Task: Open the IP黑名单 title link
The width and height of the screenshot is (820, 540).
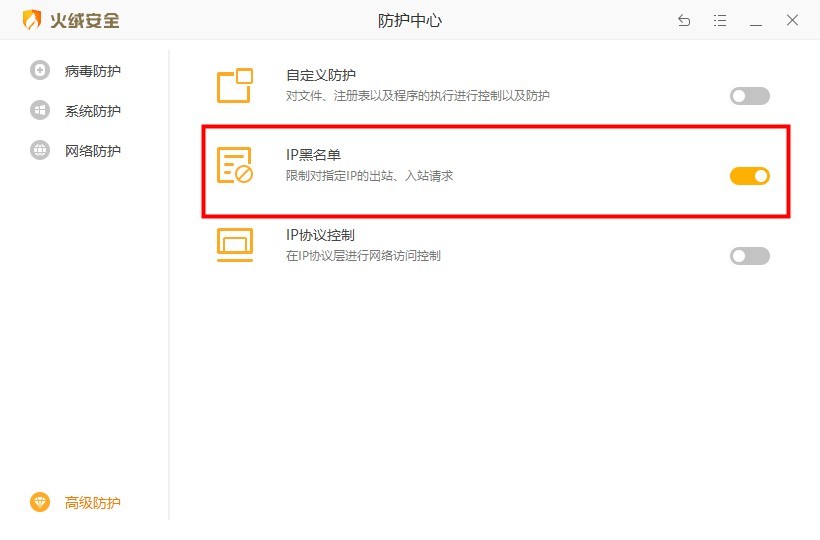Action: click(x=313, y=155)
